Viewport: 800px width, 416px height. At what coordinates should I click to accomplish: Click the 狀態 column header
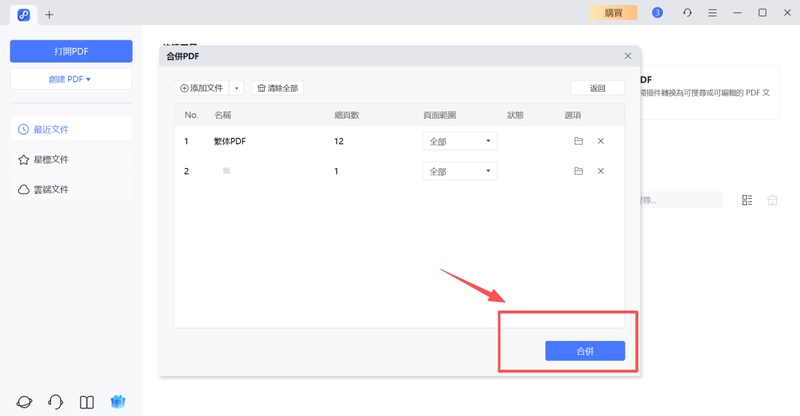pyautogui.click(x=515, y=115)
